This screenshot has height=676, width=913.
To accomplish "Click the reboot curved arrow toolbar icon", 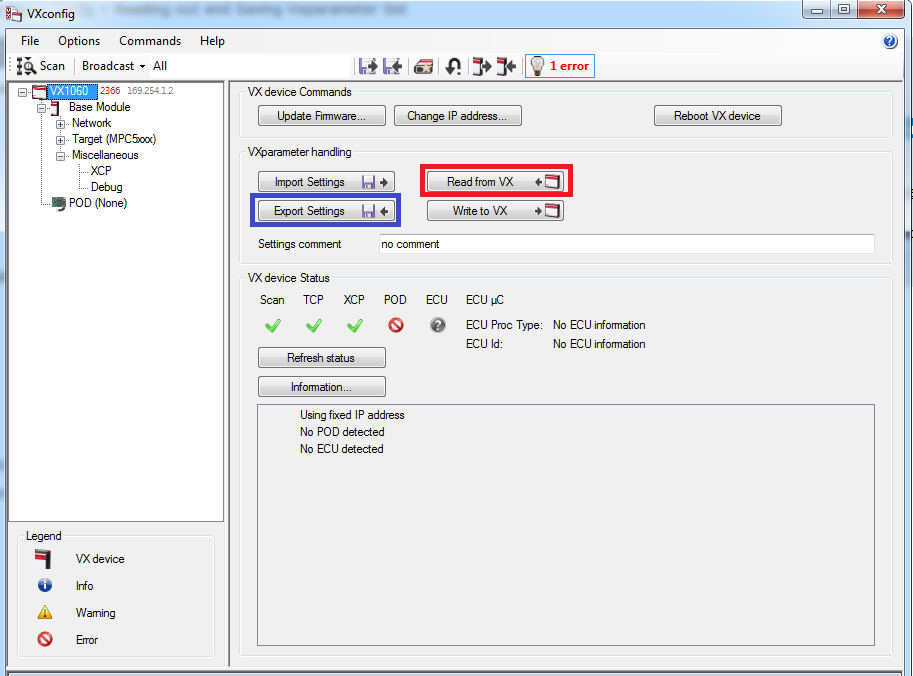I will tap(454, 66).
